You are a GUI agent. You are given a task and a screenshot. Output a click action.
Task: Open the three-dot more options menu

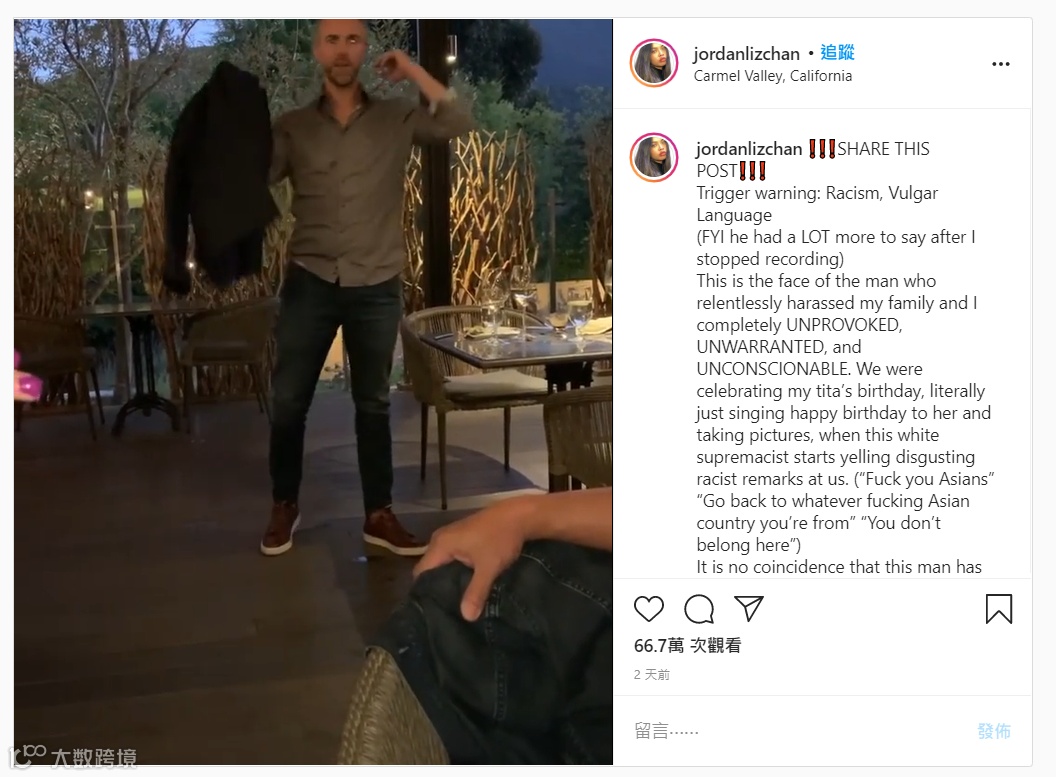pos(1001,64)
